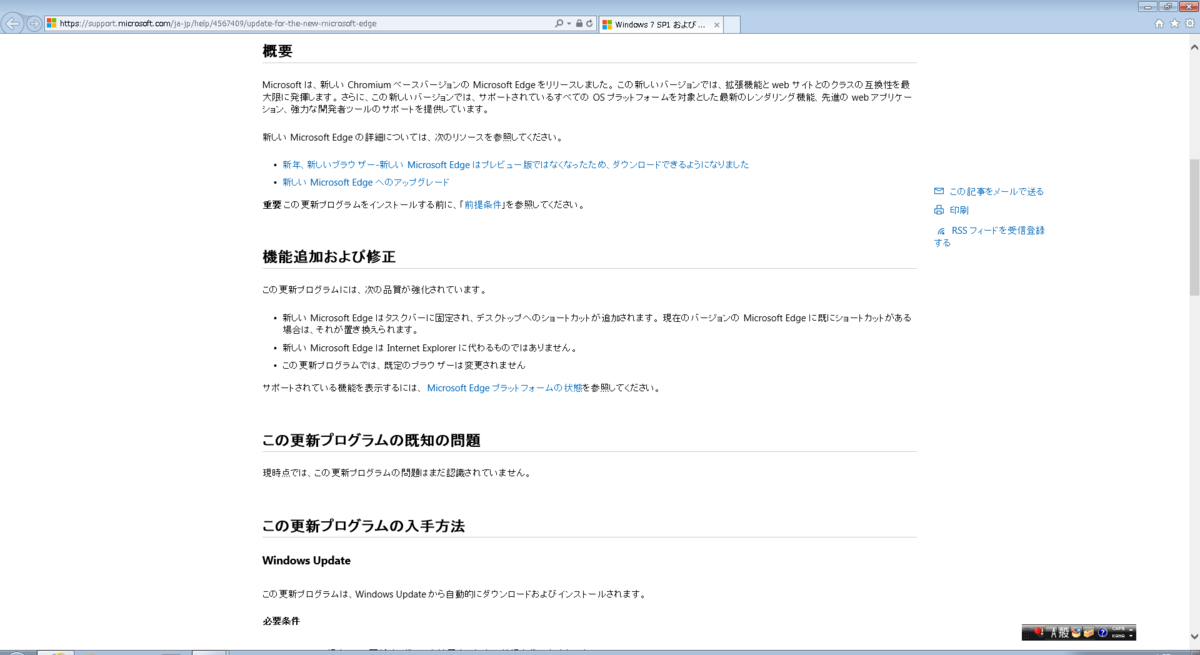Viewport: 1200px width, 655px height.
Task: Click the security lock icon in address bar
Action: pos(579,23)
